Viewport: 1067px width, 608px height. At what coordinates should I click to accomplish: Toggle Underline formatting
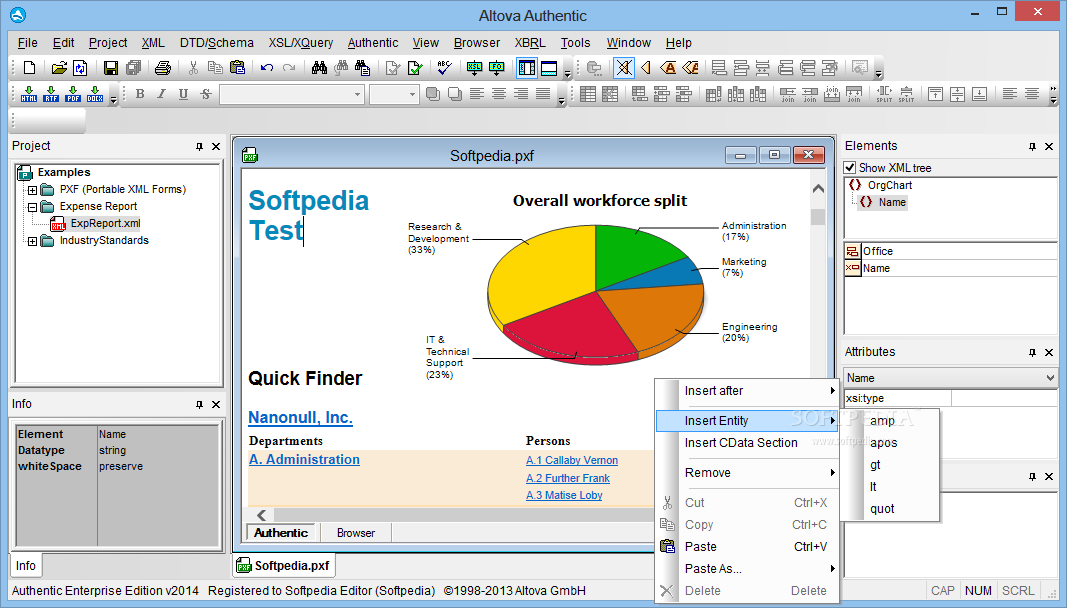point(183,94)
